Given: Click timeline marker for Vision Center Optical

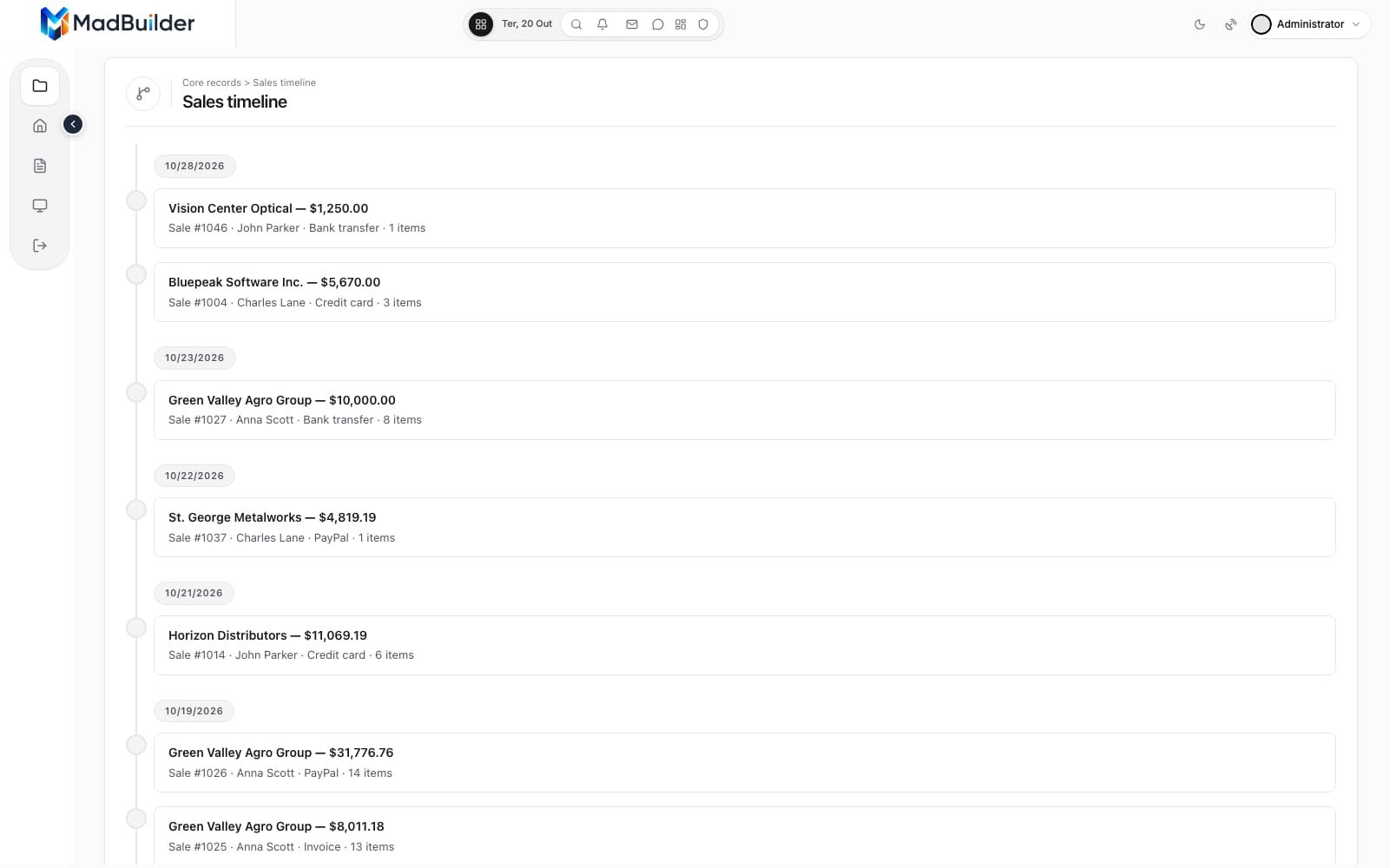Looking at the screenshot, I should point(136,201).
